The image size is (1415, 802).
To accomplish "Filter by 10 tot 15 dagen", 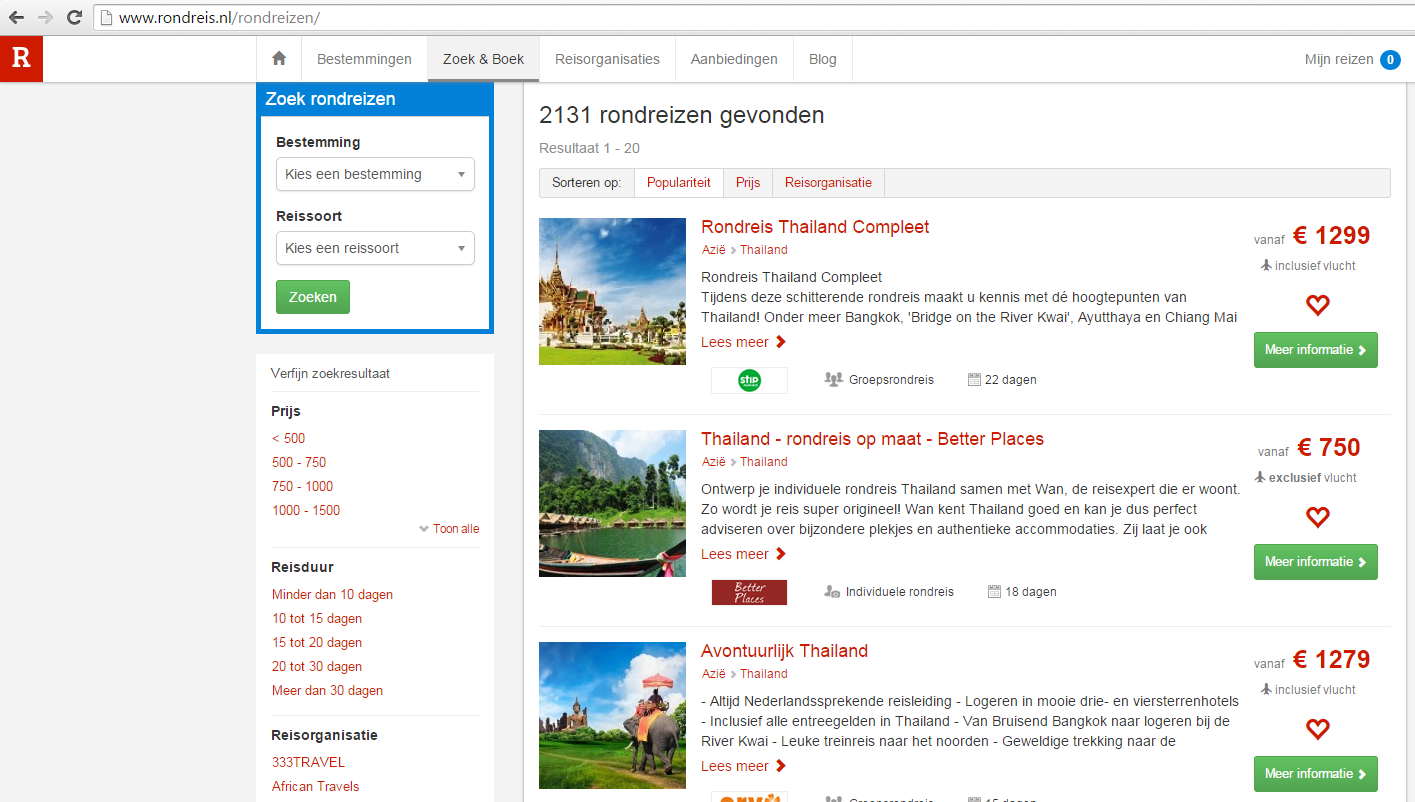I will (317, 618).
